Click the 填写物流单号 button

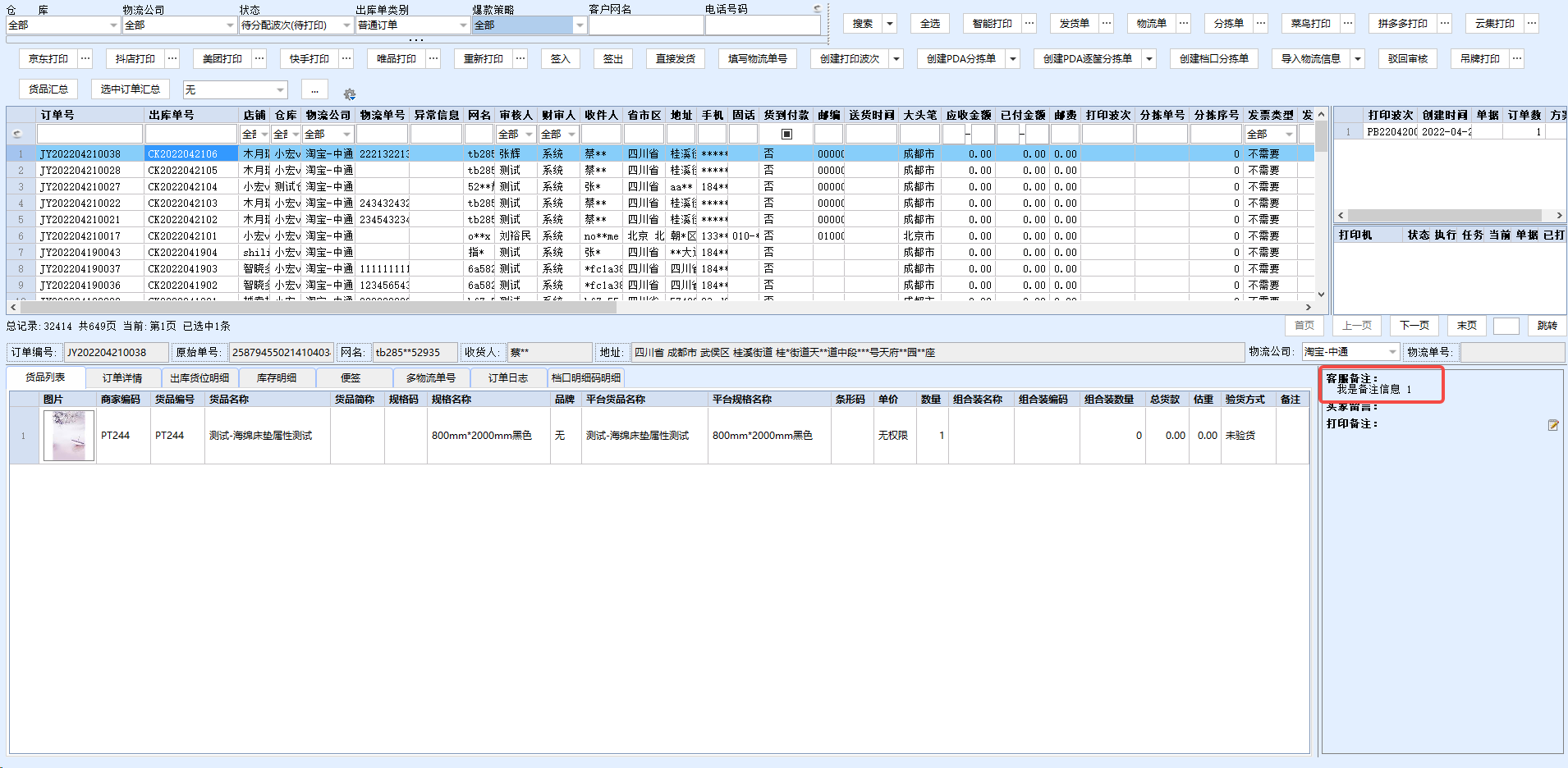point(758,59)
